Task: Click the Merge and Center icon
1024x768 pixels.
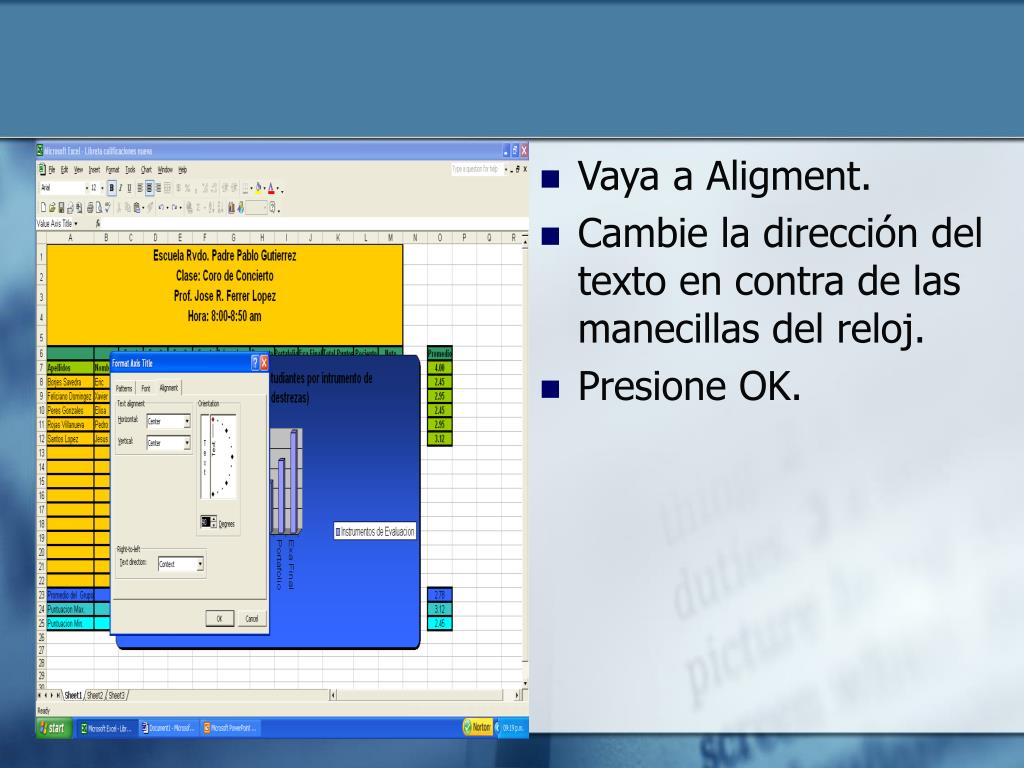Action: [167, 188]
